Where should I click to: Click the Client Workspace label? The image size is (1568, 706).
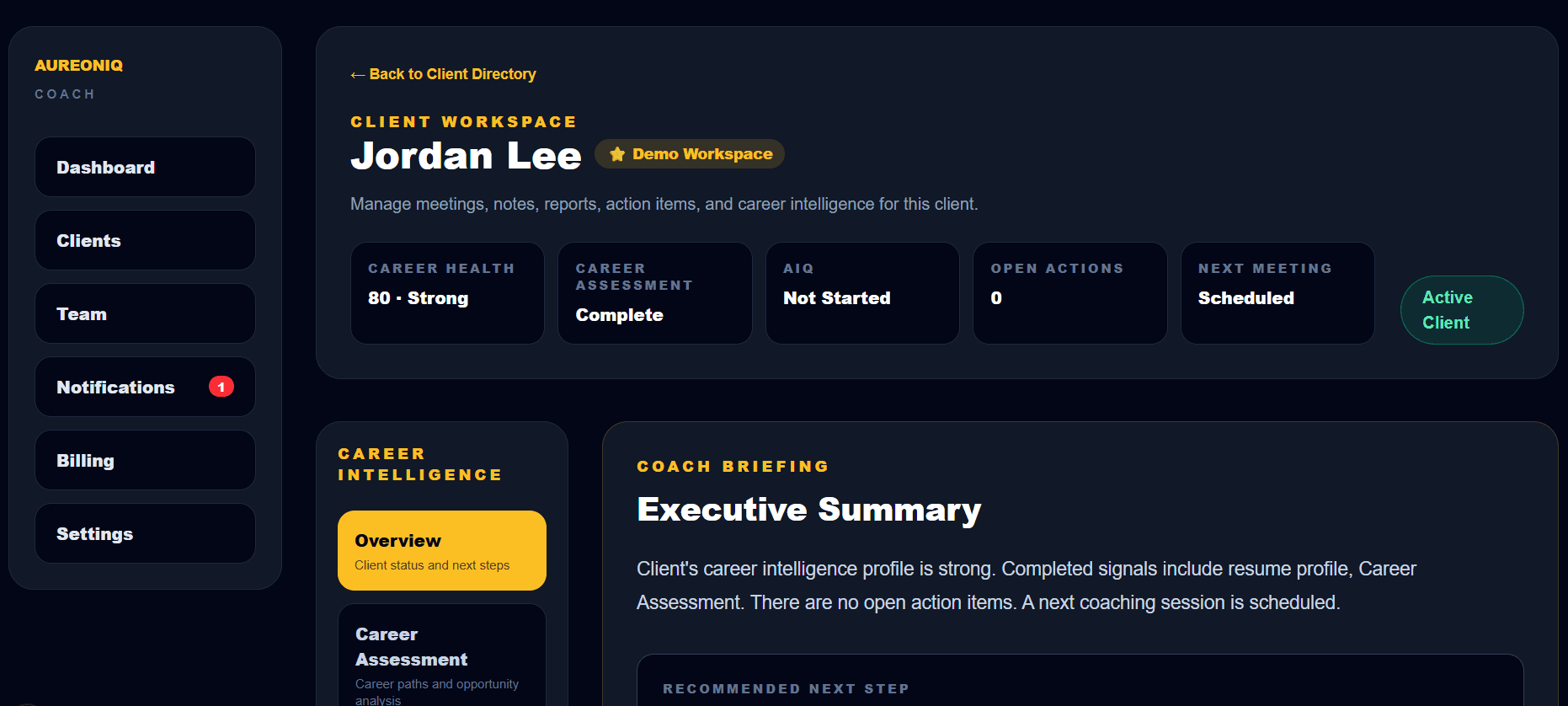point(464,121)
